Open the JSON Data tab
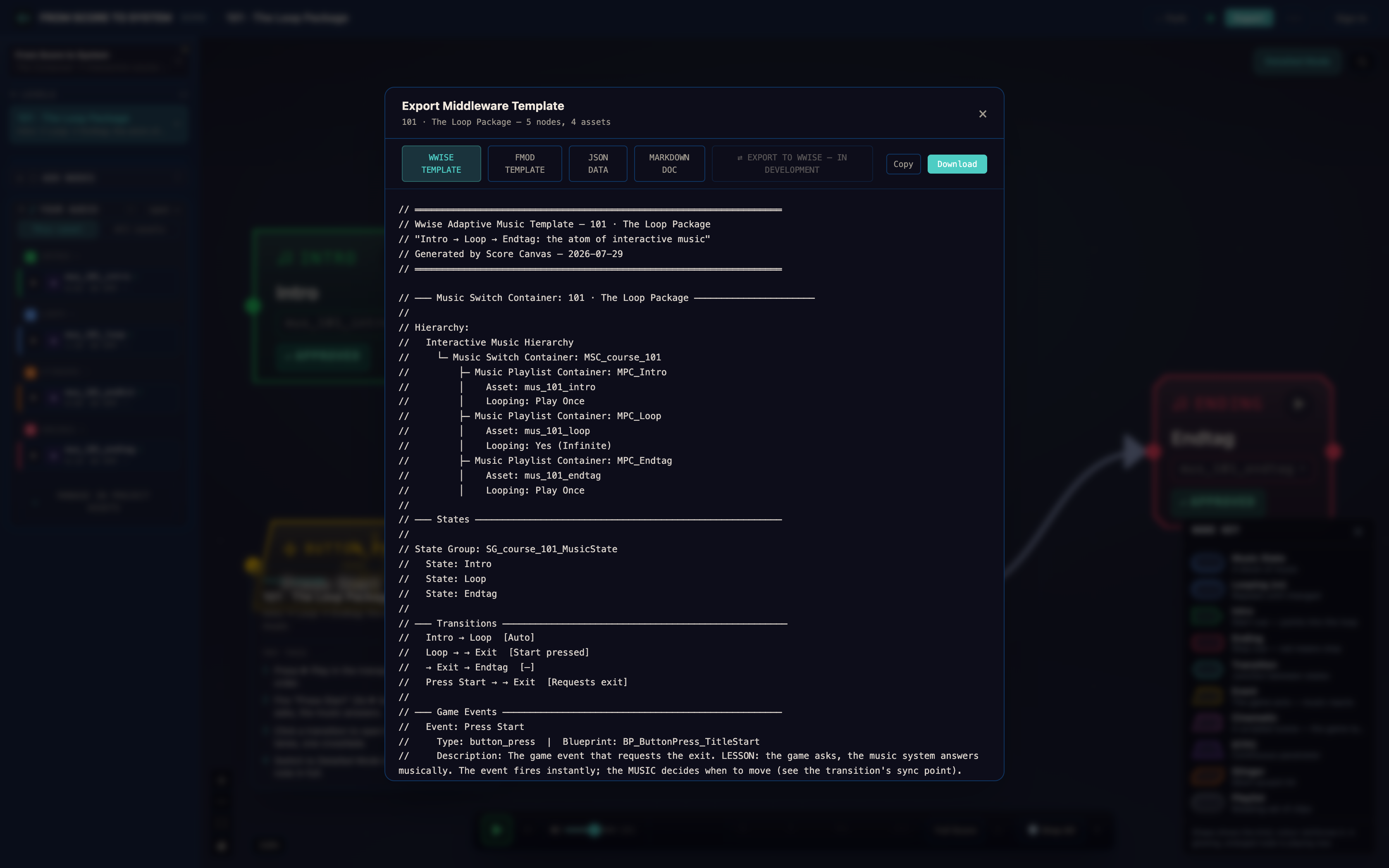The height and width of the screenshot is (868, 1389). coord(597,164)
